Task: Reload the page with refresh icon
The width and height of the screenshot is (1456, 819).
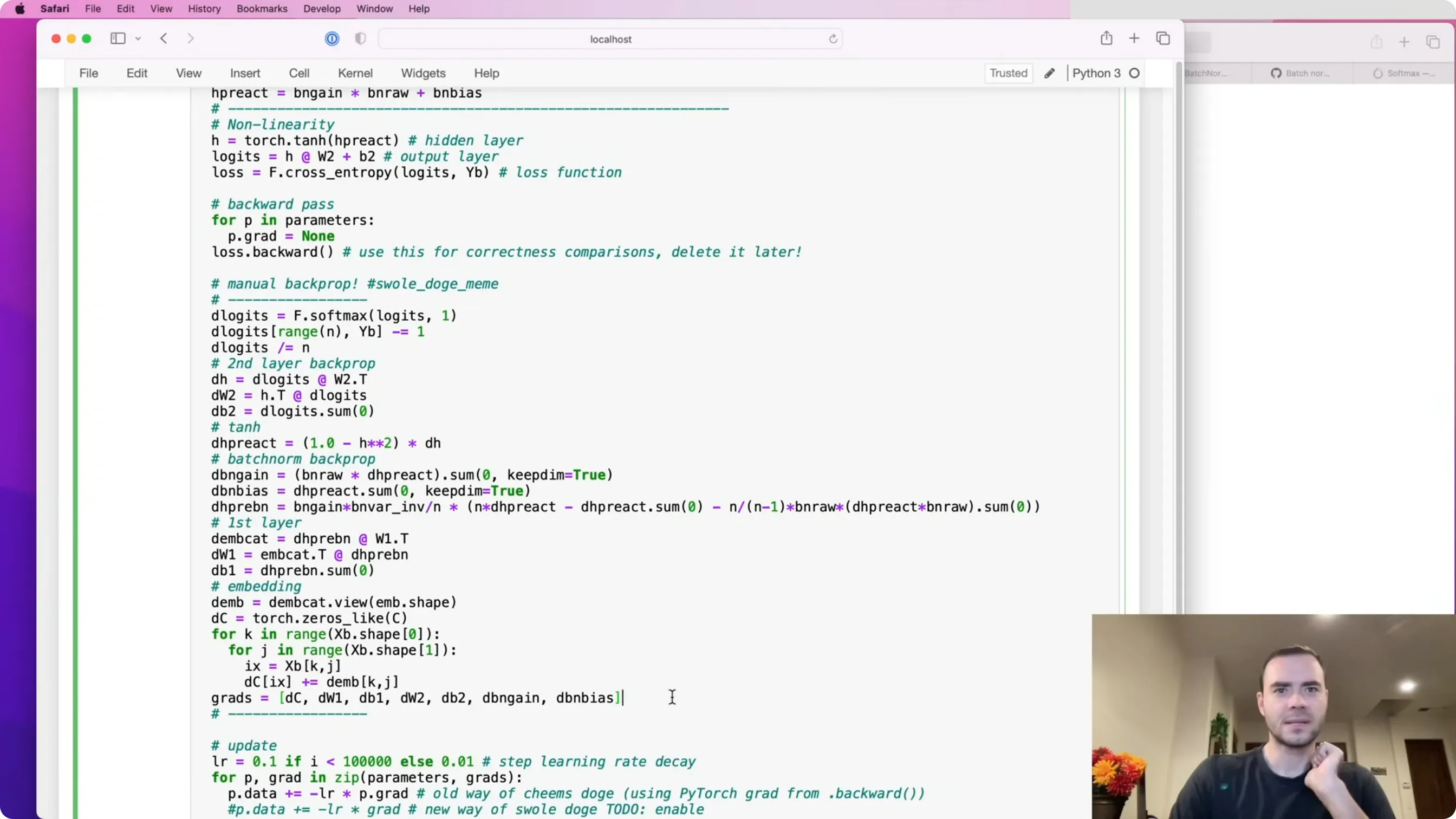Action: click(833, 39)
